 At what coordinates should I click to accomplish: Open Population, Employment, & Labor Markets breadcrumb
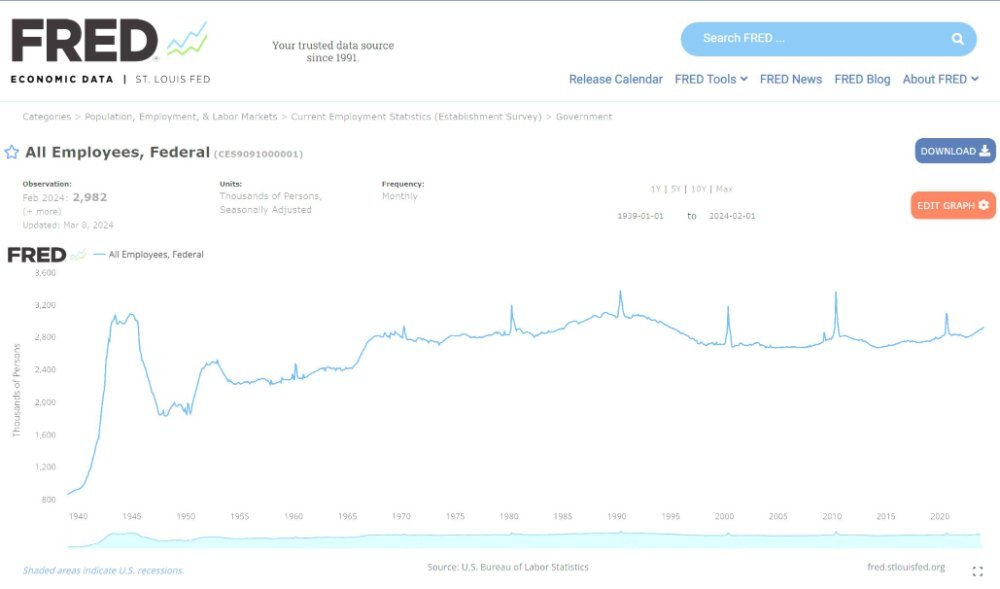(x=181, y=117)
